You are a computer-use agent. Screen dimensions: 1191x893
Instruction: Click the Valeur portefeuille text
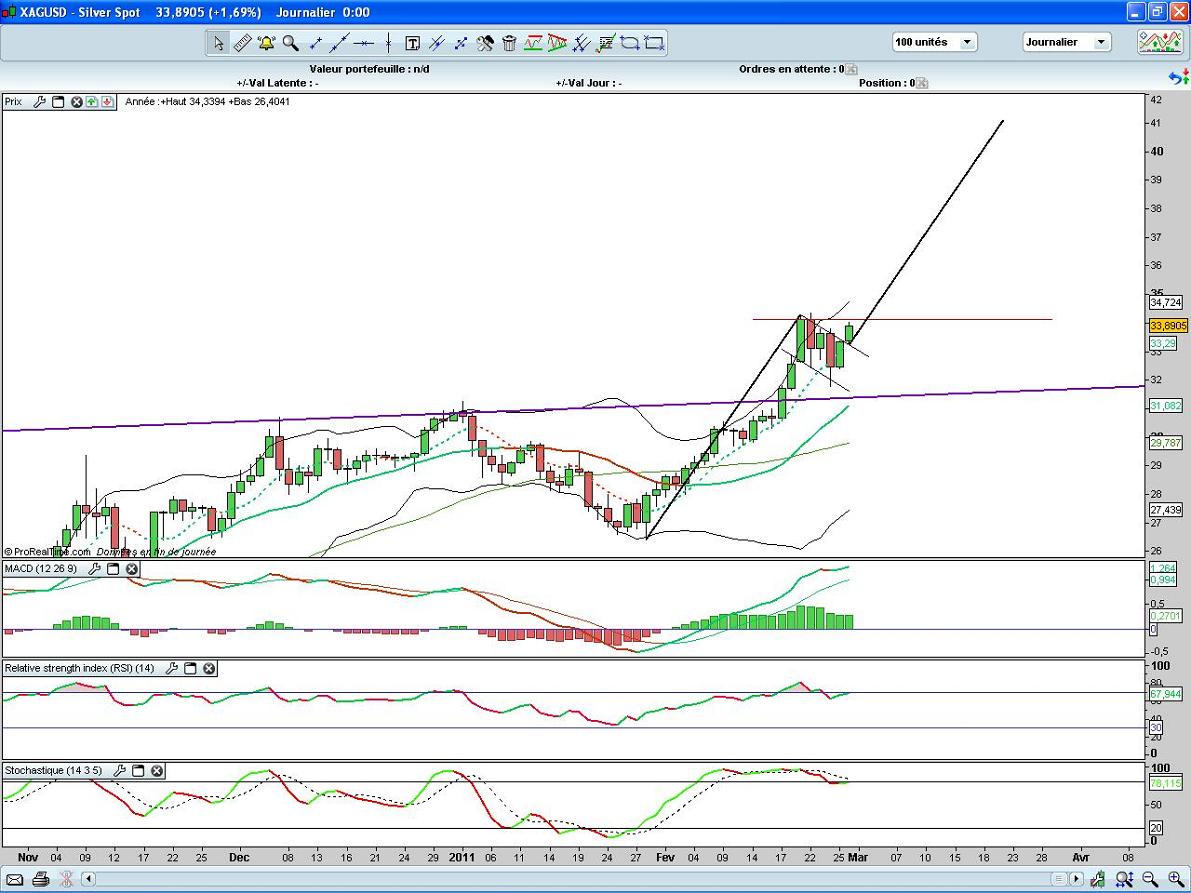click(369, 69)
